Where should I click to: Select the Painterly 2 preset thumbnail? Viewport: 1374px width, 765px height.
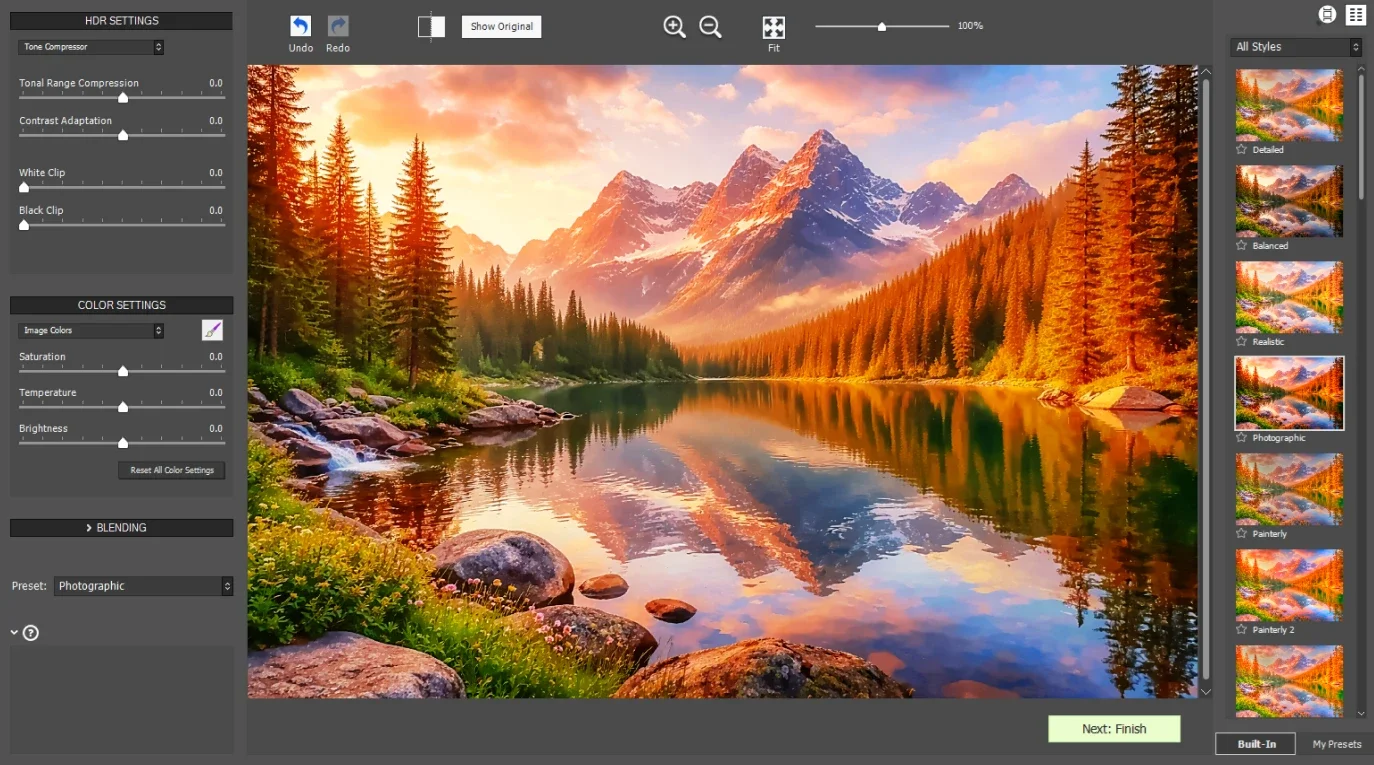pyautogui.click(x=1289, y=585)
